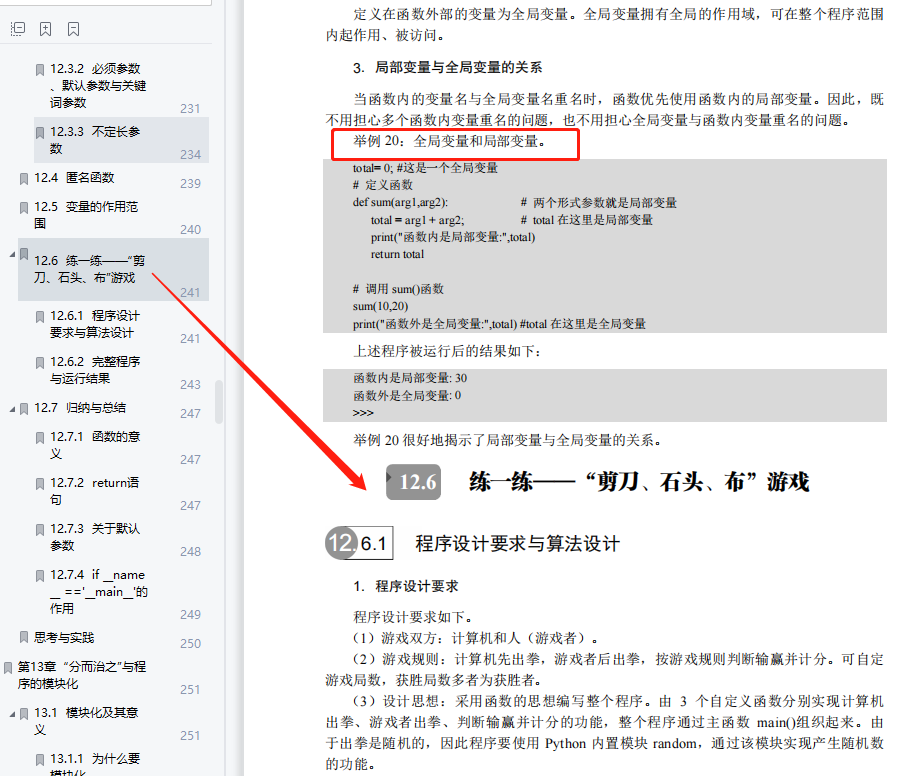Screen dimensions: 916x776
Task: Click the text 举例 20：全局变量和局部变量
Action: (449, 141)
